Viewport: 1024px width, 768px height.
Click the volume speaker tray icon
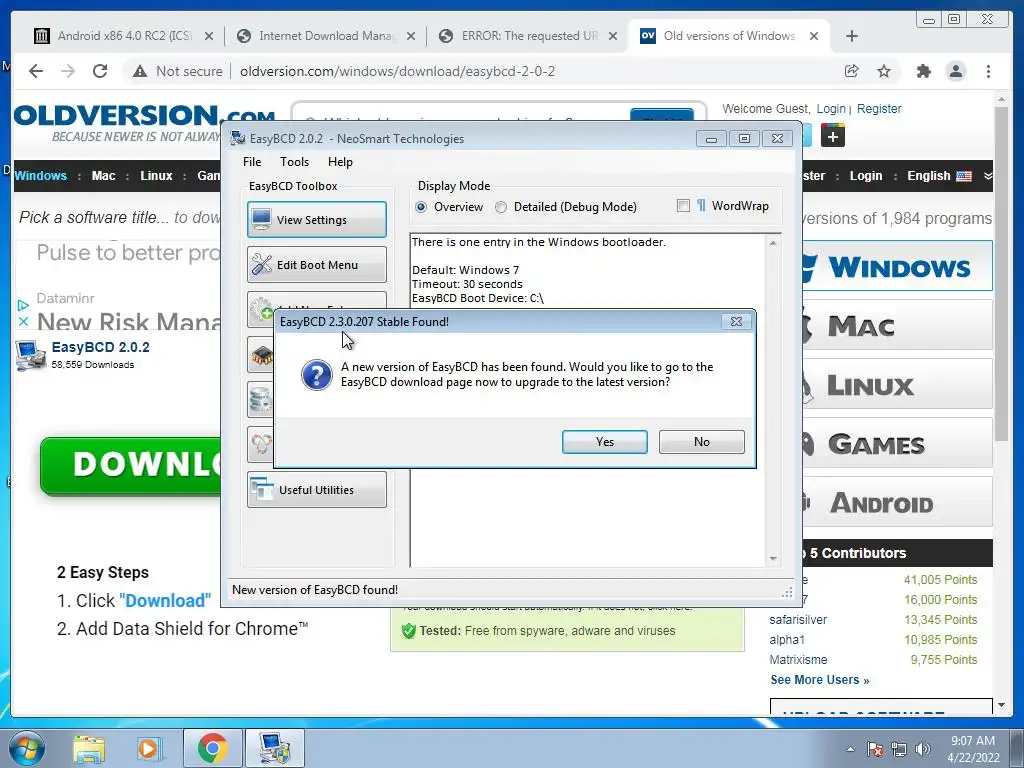(x=923, y=749)
